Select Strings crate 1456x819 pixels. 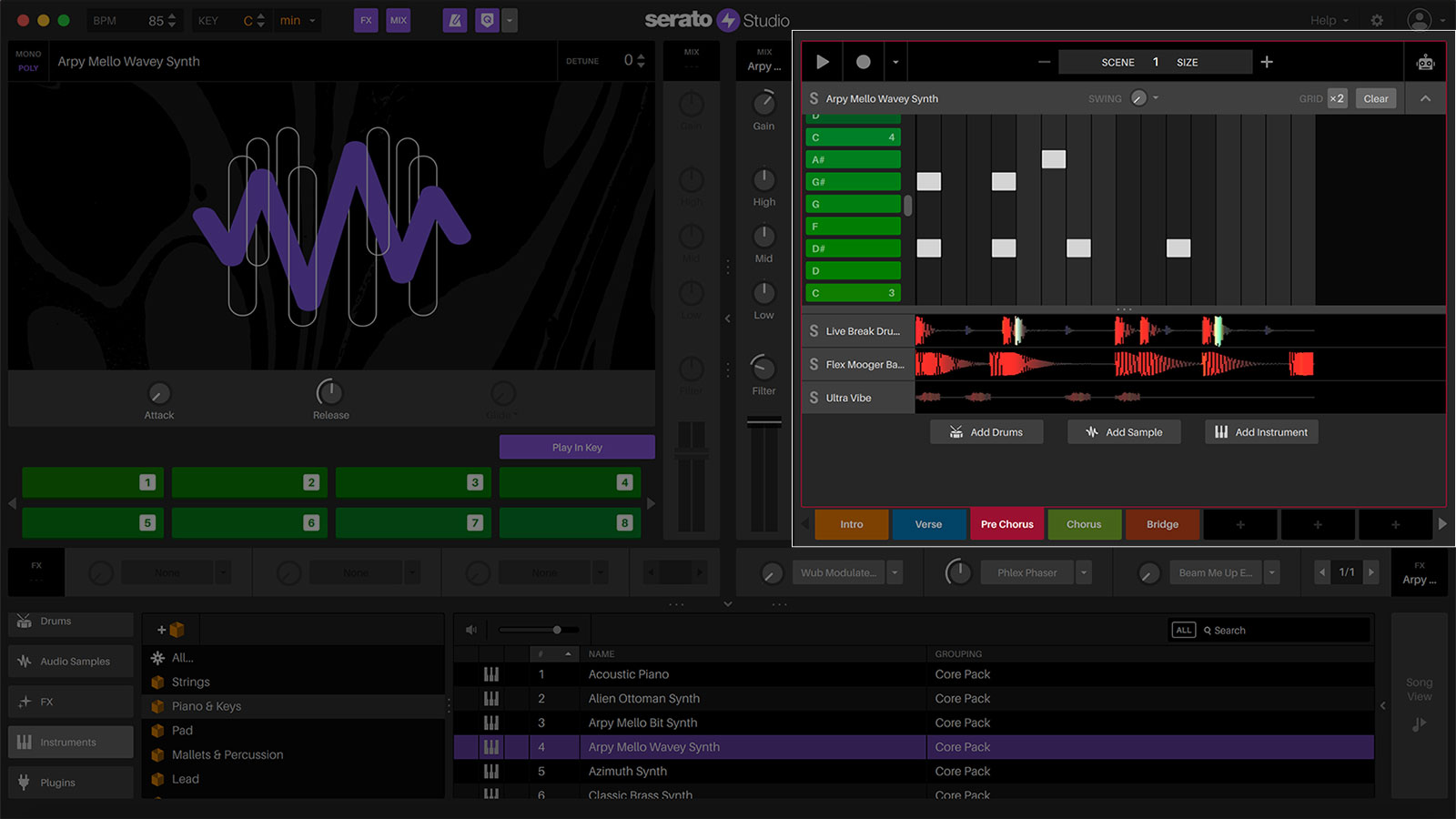pyautogui.click(x=293, y=682)
